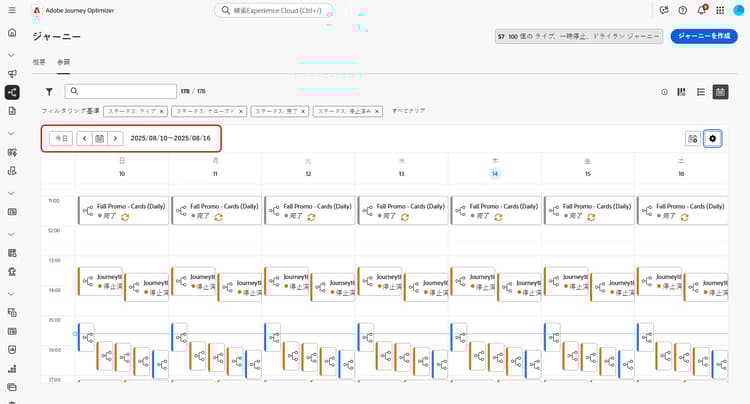Collapse the sidebar section above the table icon
Image resolution: width=750 pixels, height=404 pixels.
click(11, 194)
